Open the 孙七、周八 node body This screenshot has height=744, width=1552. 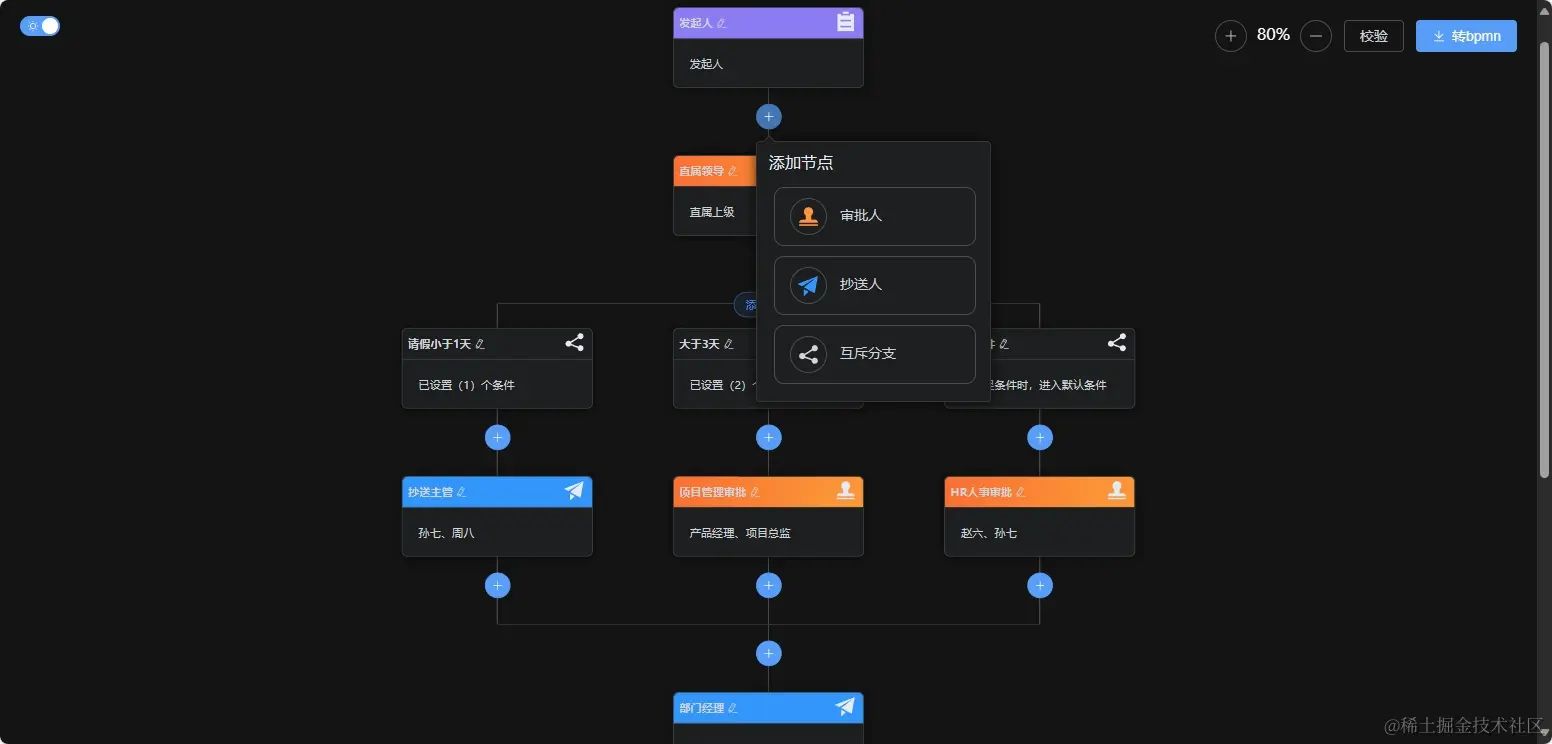tap(497, 533)
